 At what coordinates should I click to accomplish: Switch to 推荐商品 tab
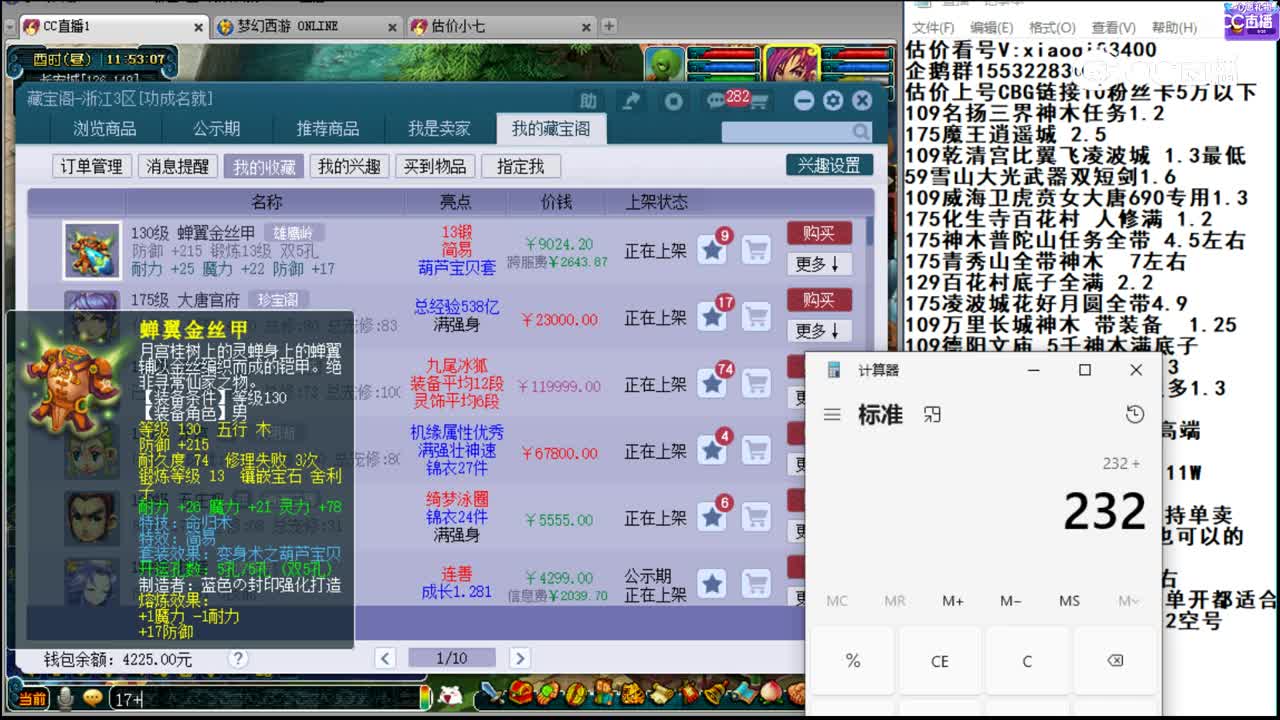[328, 129]
